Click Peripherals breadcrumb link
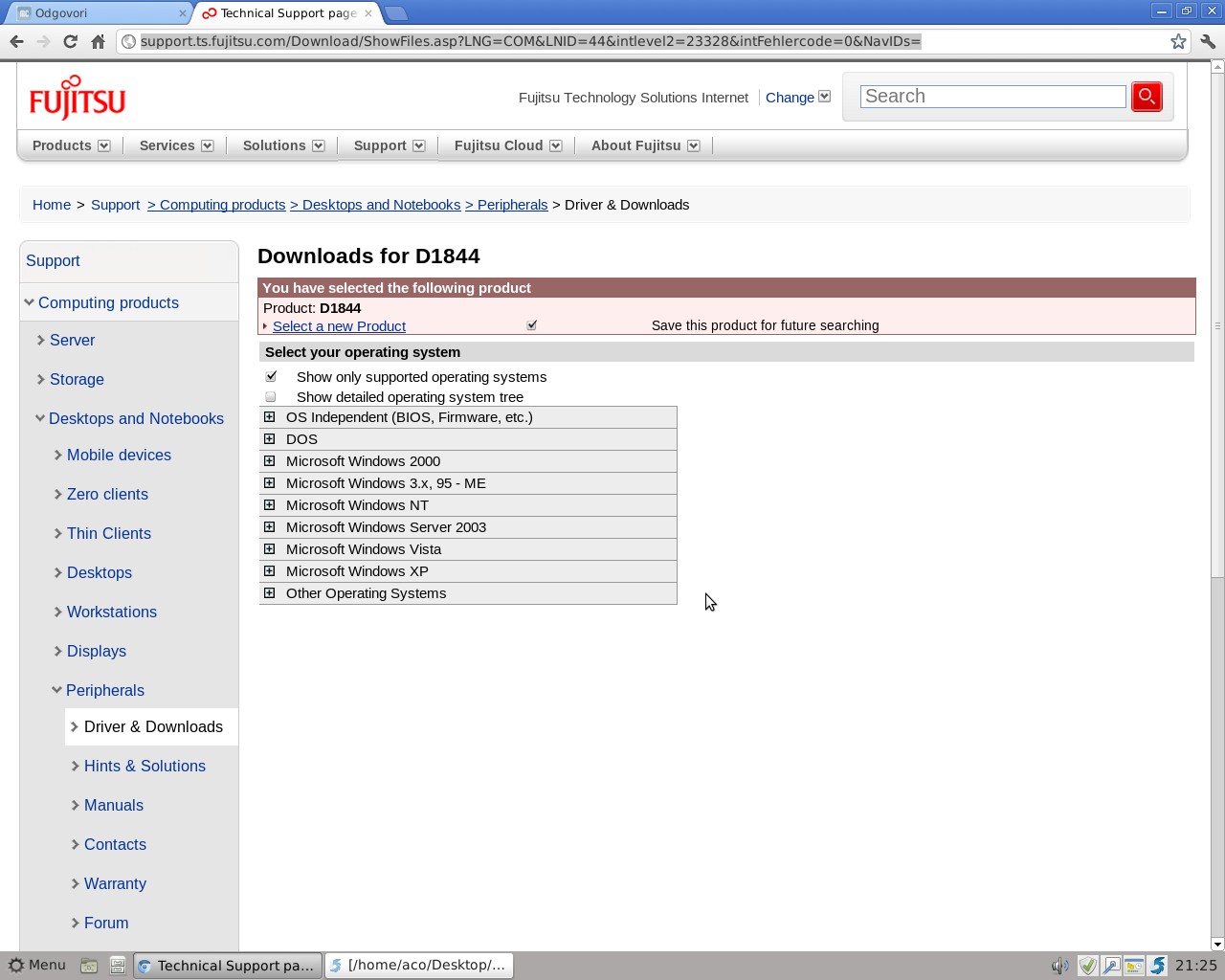The height and width of the screenshot is (980, 1225). click(x=506, y=205)
